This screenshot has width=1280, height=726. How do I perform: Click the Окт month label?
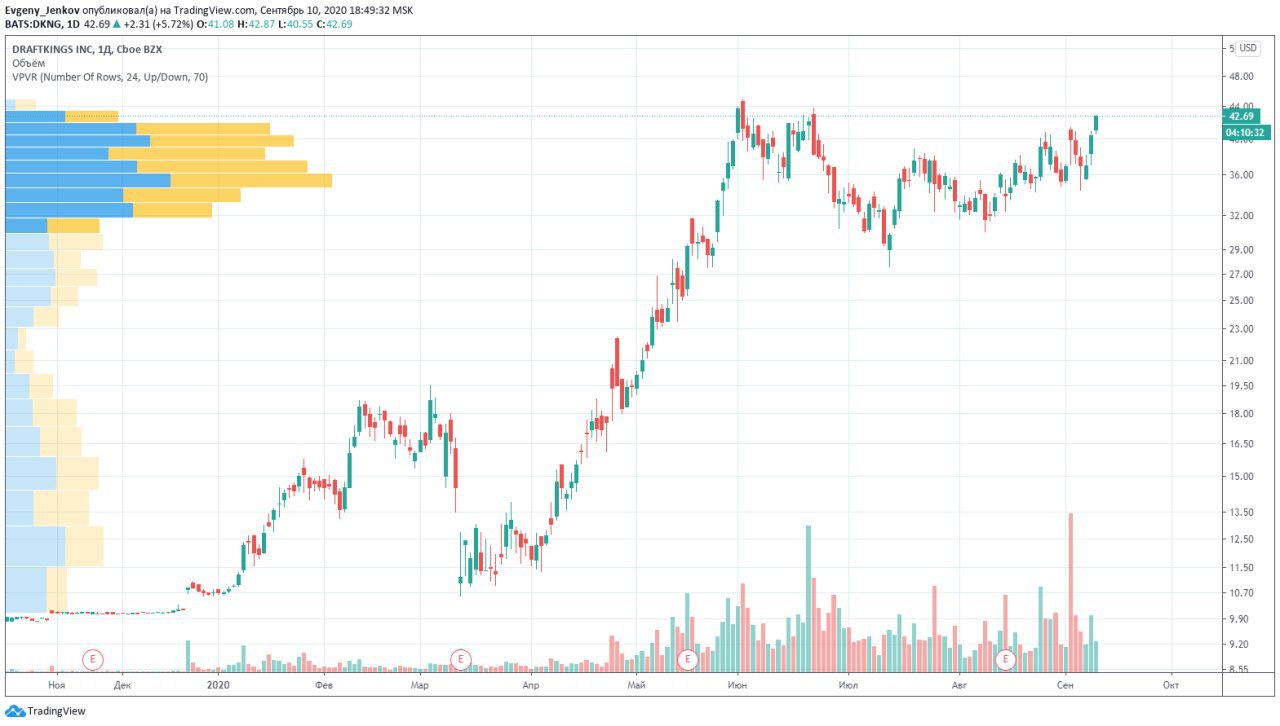point(1170,685)
